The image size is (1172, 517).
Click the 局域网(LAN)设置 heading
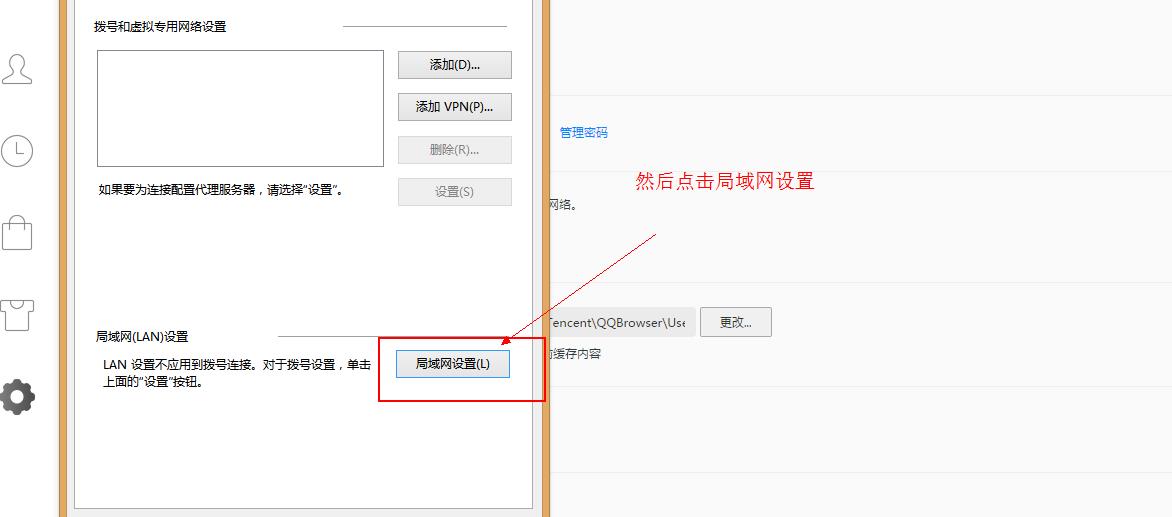142,337
